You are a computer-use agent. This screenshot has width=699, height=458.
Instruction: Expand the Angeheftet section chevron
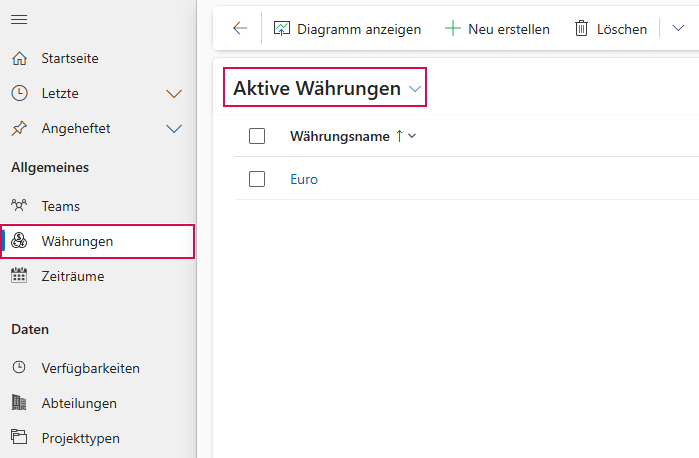(174, 129)
